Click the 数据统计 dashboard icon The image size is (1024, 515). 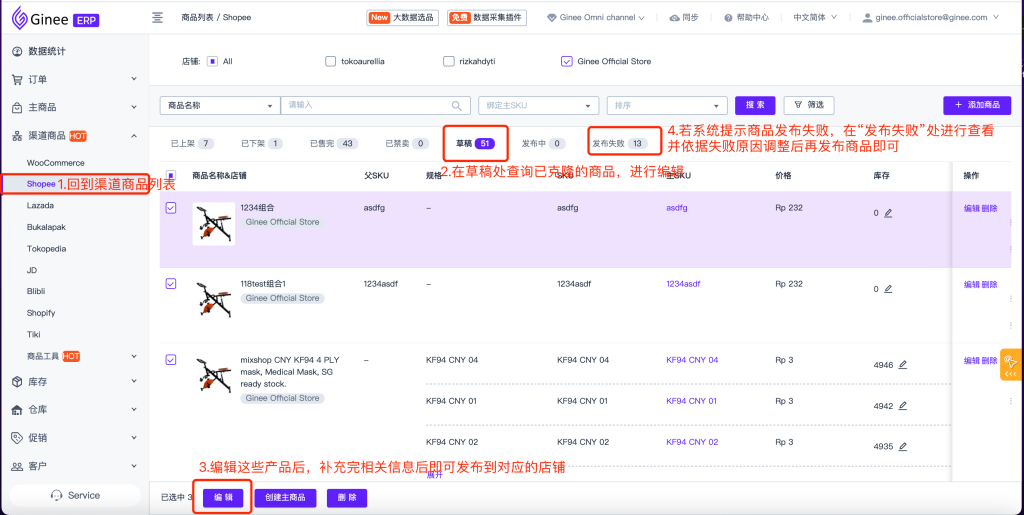[18, 51]
